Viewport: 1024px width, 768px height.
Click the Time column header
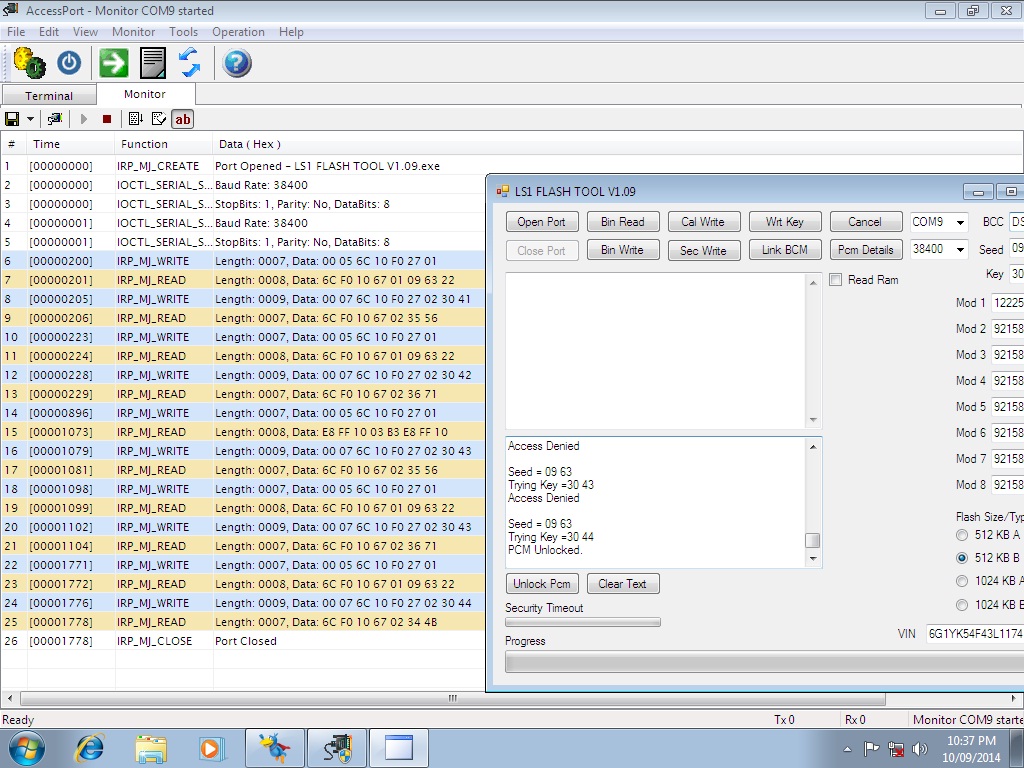click(x=71, y=144)
